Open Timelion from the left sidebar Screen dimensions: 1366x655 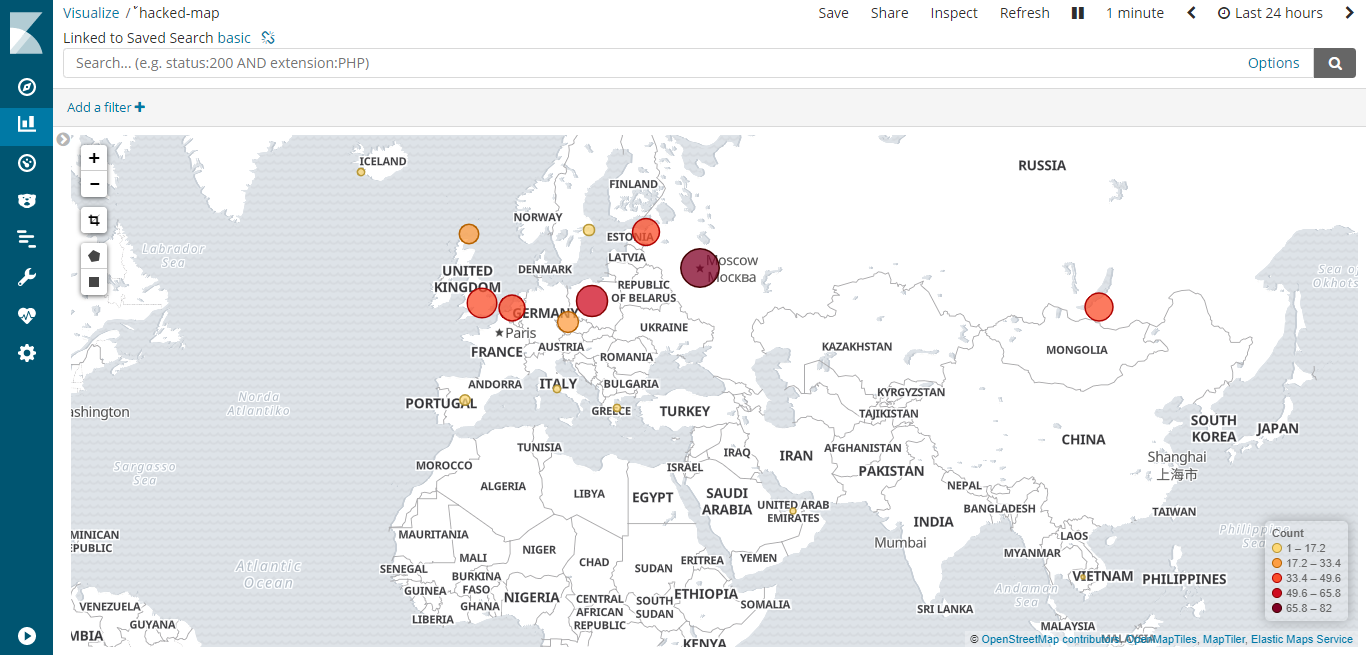[26, 238]
